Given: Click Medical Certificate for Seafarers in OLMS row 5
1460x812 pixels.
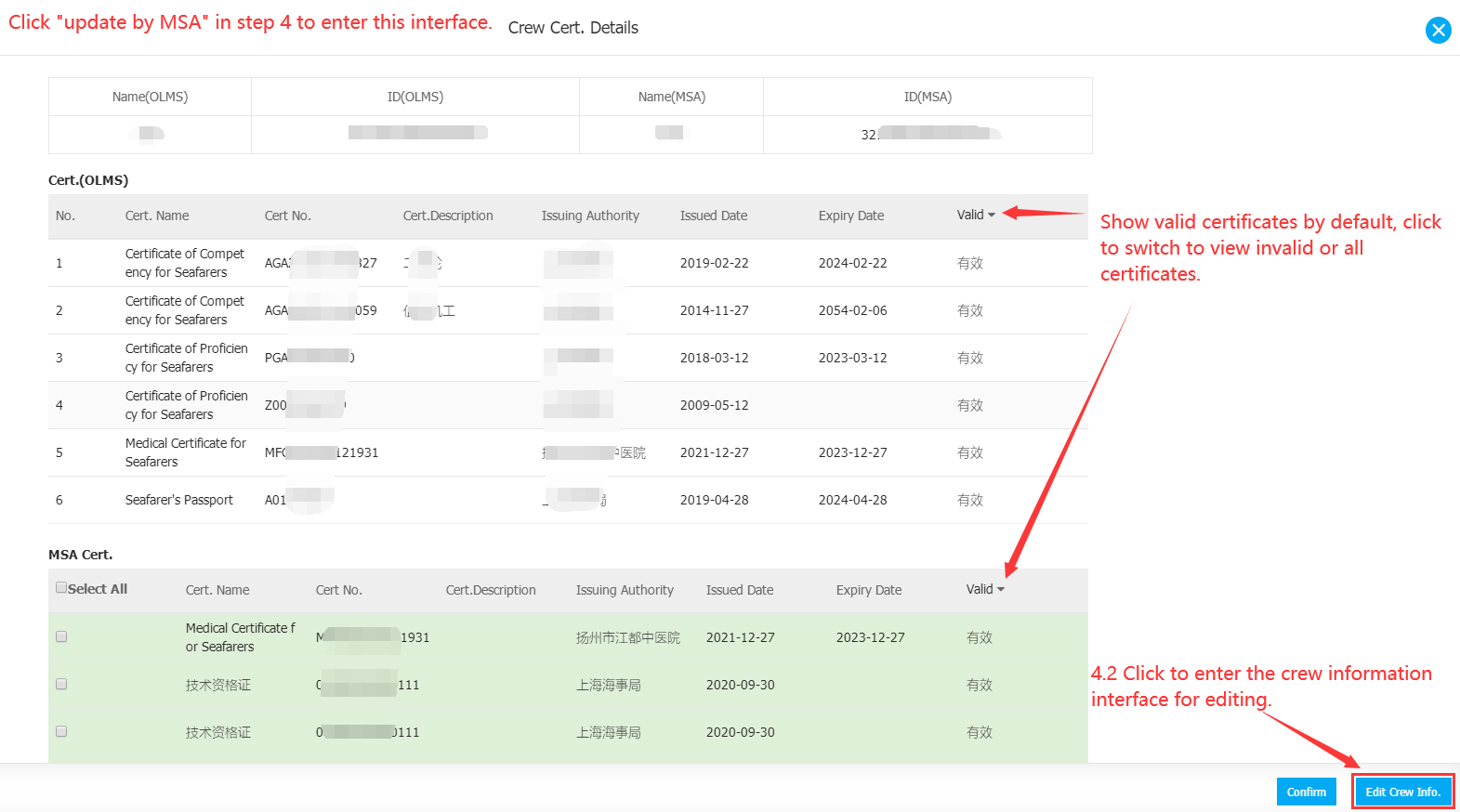Looking at the screenshot, I should pos(186,452).
